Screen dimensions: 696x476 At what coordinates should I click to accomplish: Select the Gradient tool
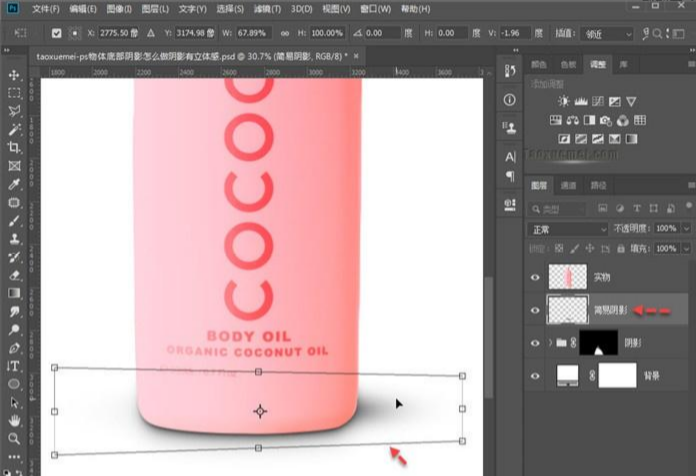(x=14, y=293)
